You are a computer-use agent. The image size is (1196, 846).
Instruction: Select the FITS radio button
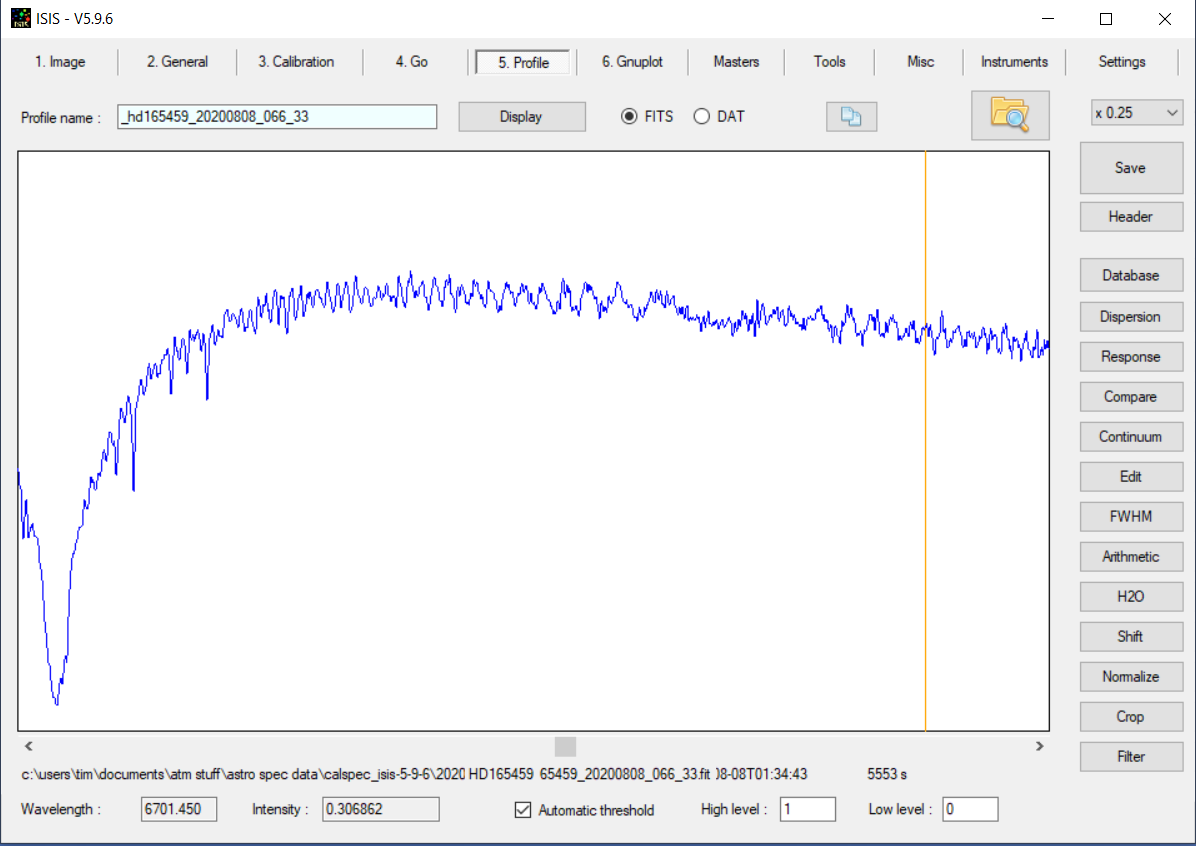tap(629, 116)
